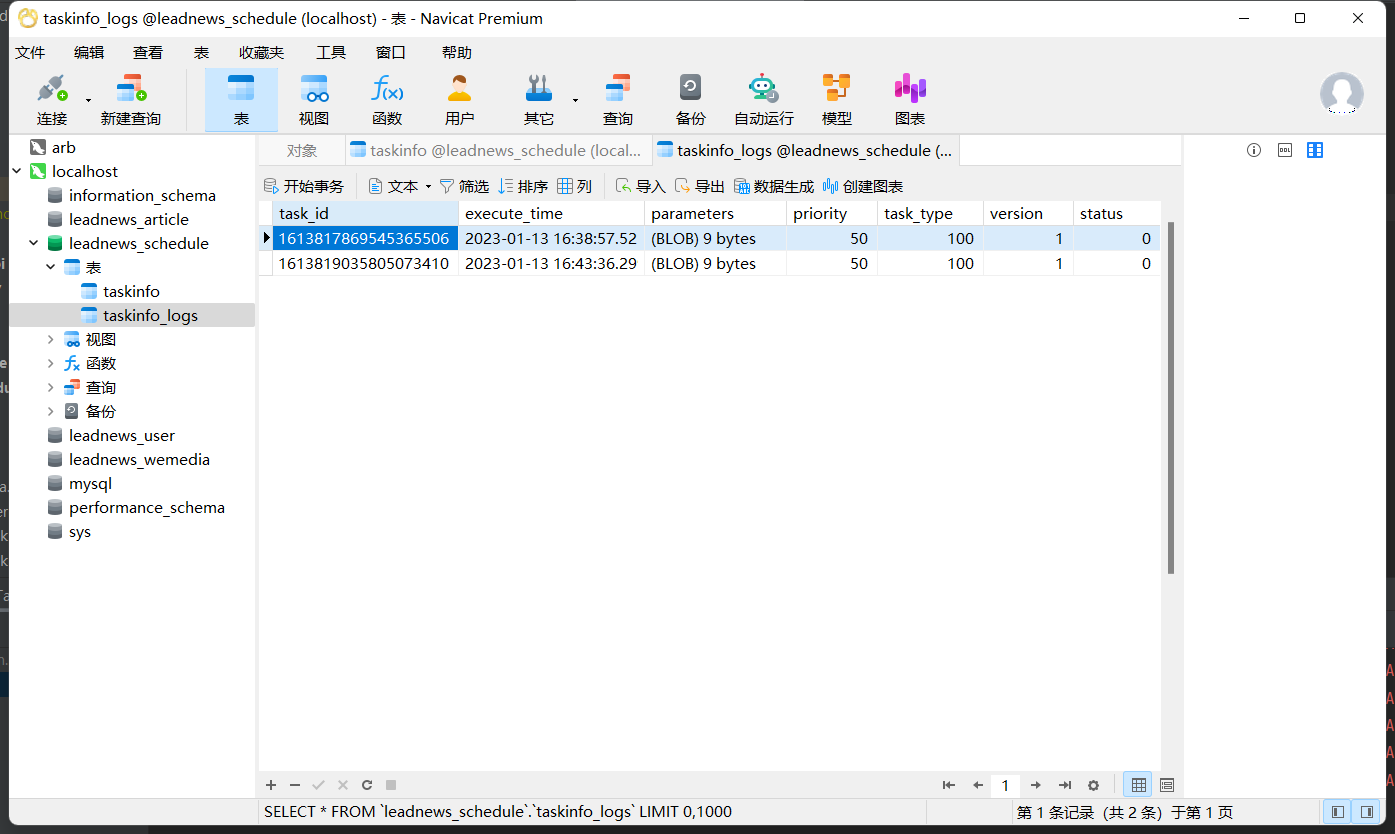This screenshot has width=1395, height=834.
Task: Open the 其它 dropdown arrow
Action: 575,100
